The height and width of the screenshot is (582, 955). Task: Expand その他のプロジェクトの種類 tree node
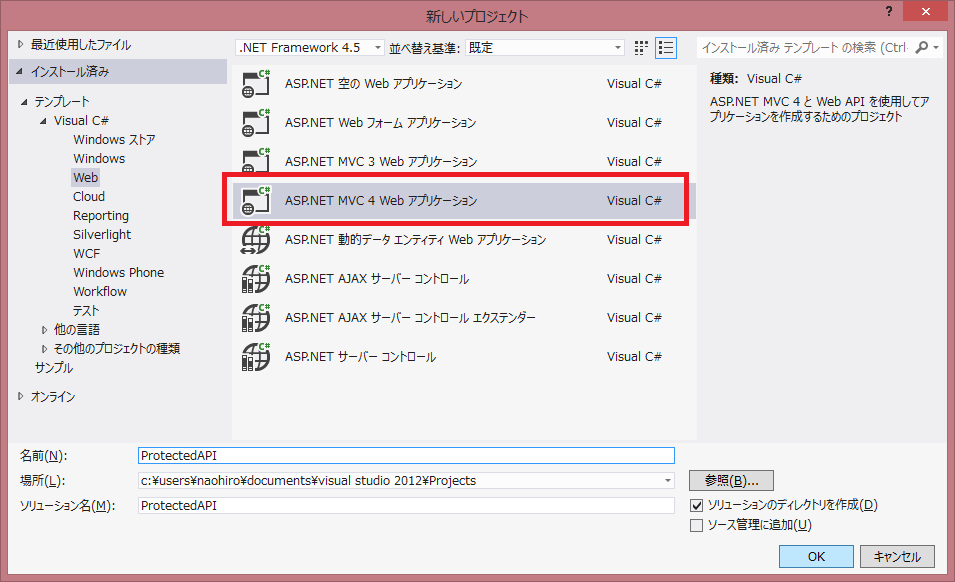[x=44, y=349]
